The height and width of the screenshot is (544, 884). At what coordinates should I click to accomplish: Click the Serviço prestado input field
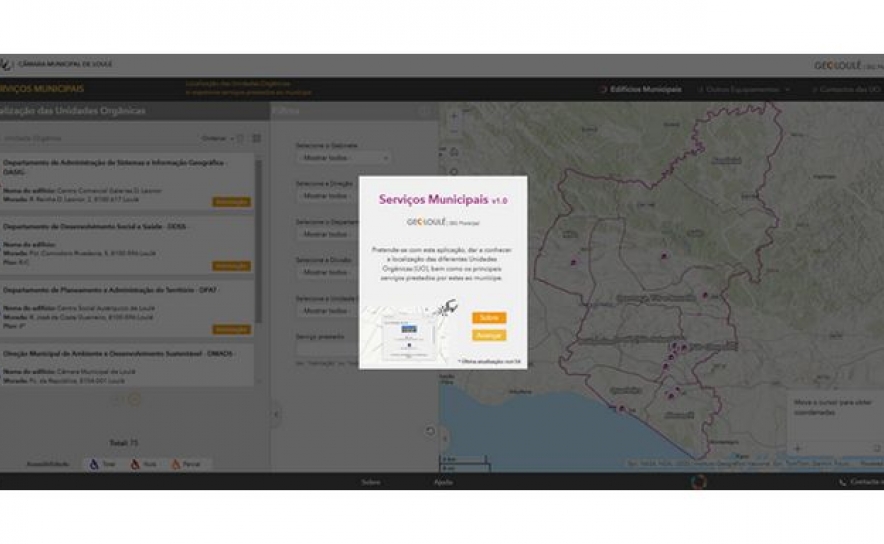(x=327, y=349)
